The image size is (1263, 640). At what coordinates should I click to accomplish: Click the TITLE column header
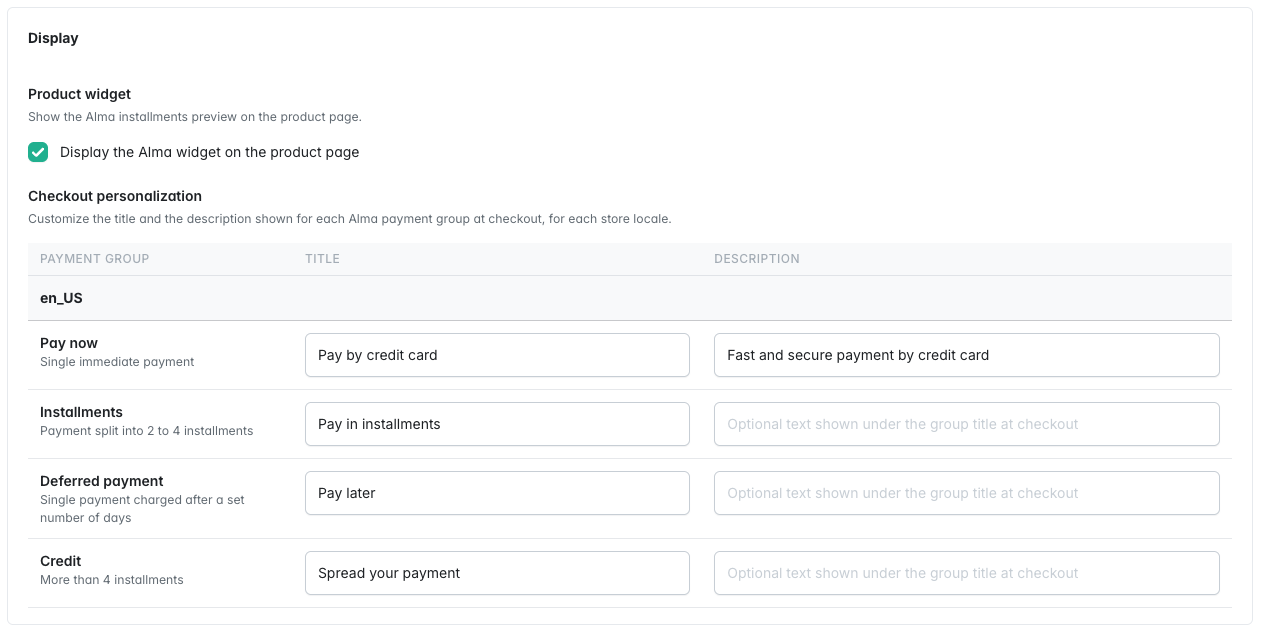[322, 259]
